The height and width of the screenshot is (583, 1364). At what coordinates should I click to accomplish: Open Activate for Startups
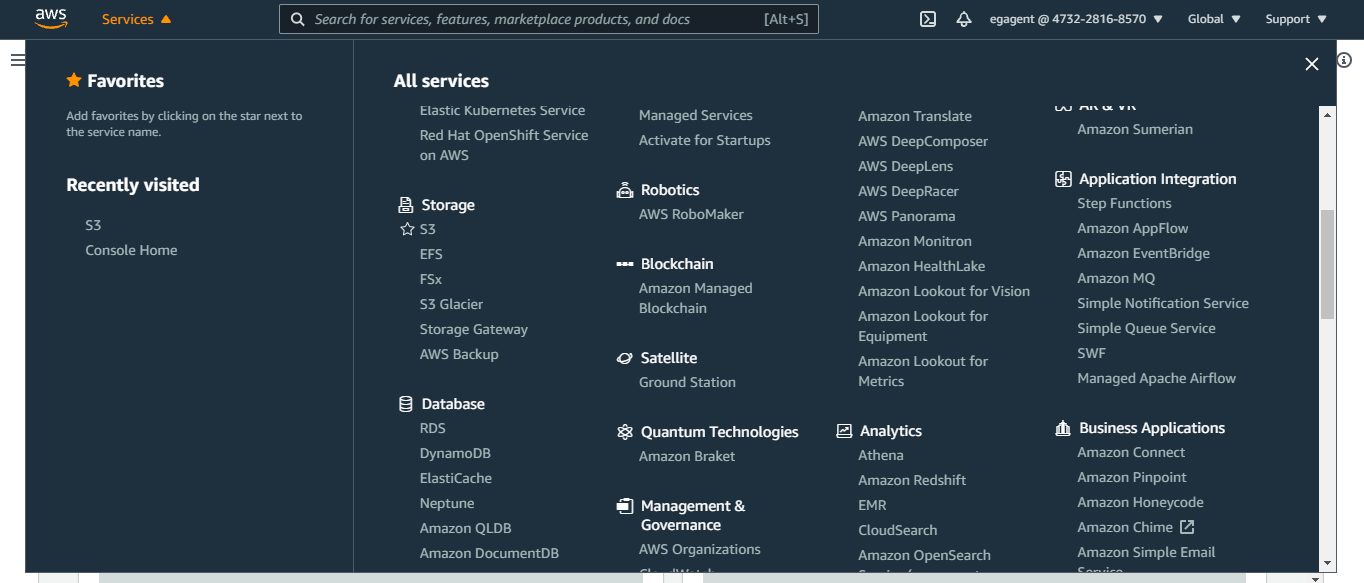click(705, 140)
